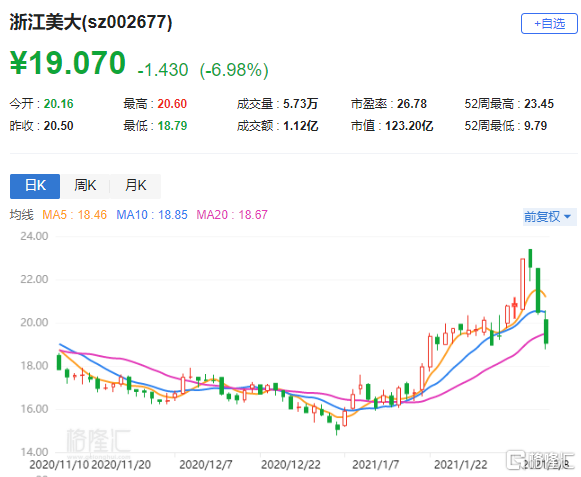This screenshot has height=477, width=581.
Task: Click the percent change (-6.98%)
Action: [x=234, y=70]
